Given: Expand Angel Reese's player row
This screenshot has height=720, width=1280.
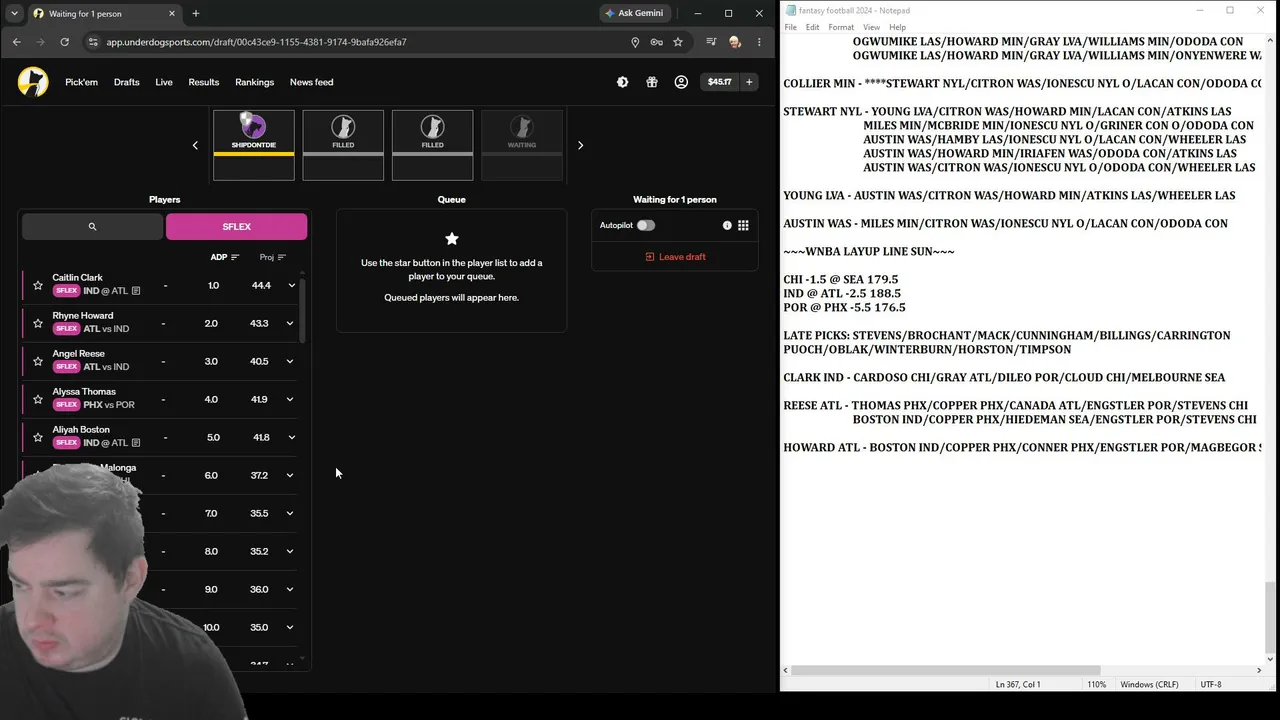Looking at the screenshot, I should (x=291, y=361).
